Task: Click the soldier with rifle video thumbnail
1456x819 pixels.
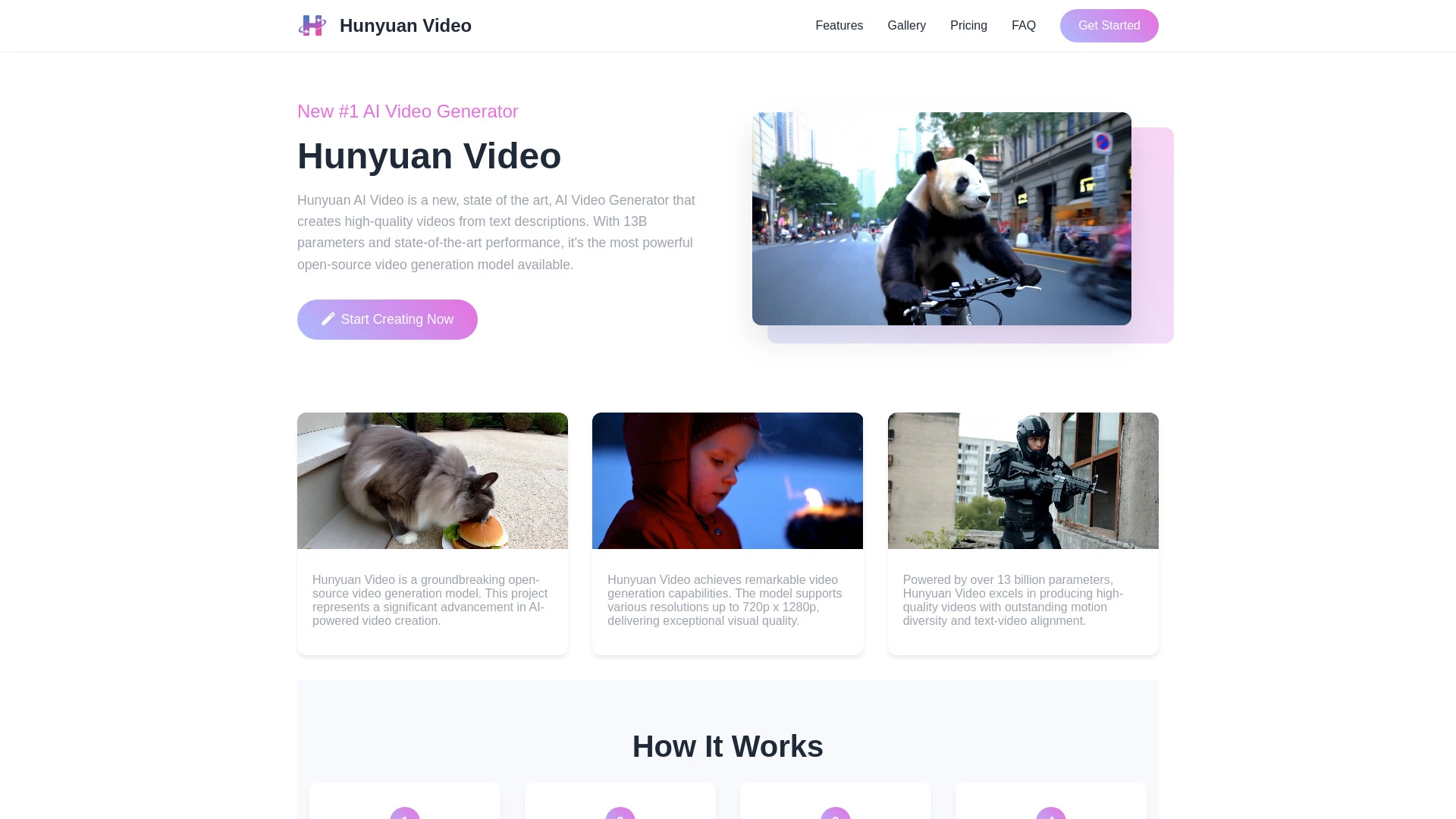Action: coord(1022,480)
